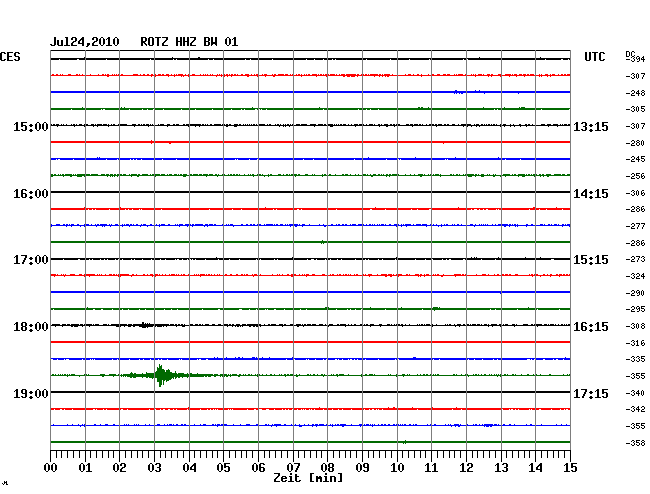Click the "15" minute axis tick label
This screenshot has width=650, height=494.
coord(570,468)
